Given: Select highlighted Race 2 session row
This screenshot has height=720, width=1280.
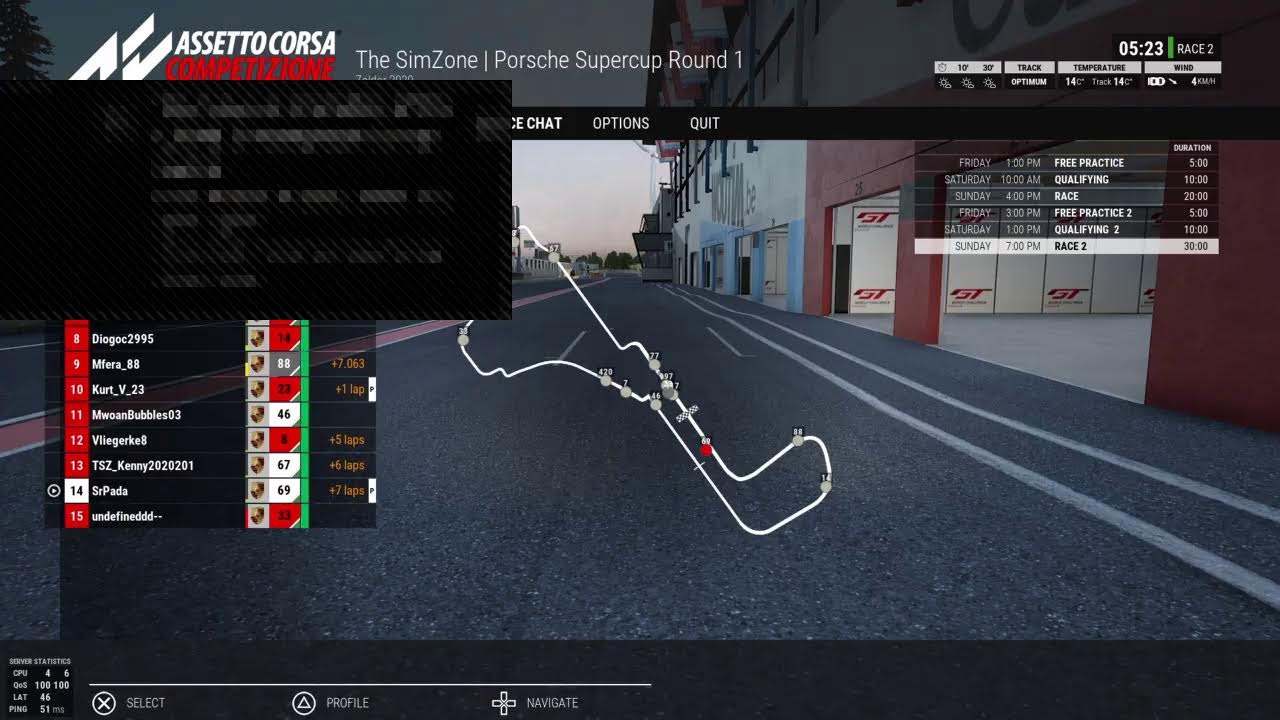Looking at the screenshot, I should coord(1066,246).
